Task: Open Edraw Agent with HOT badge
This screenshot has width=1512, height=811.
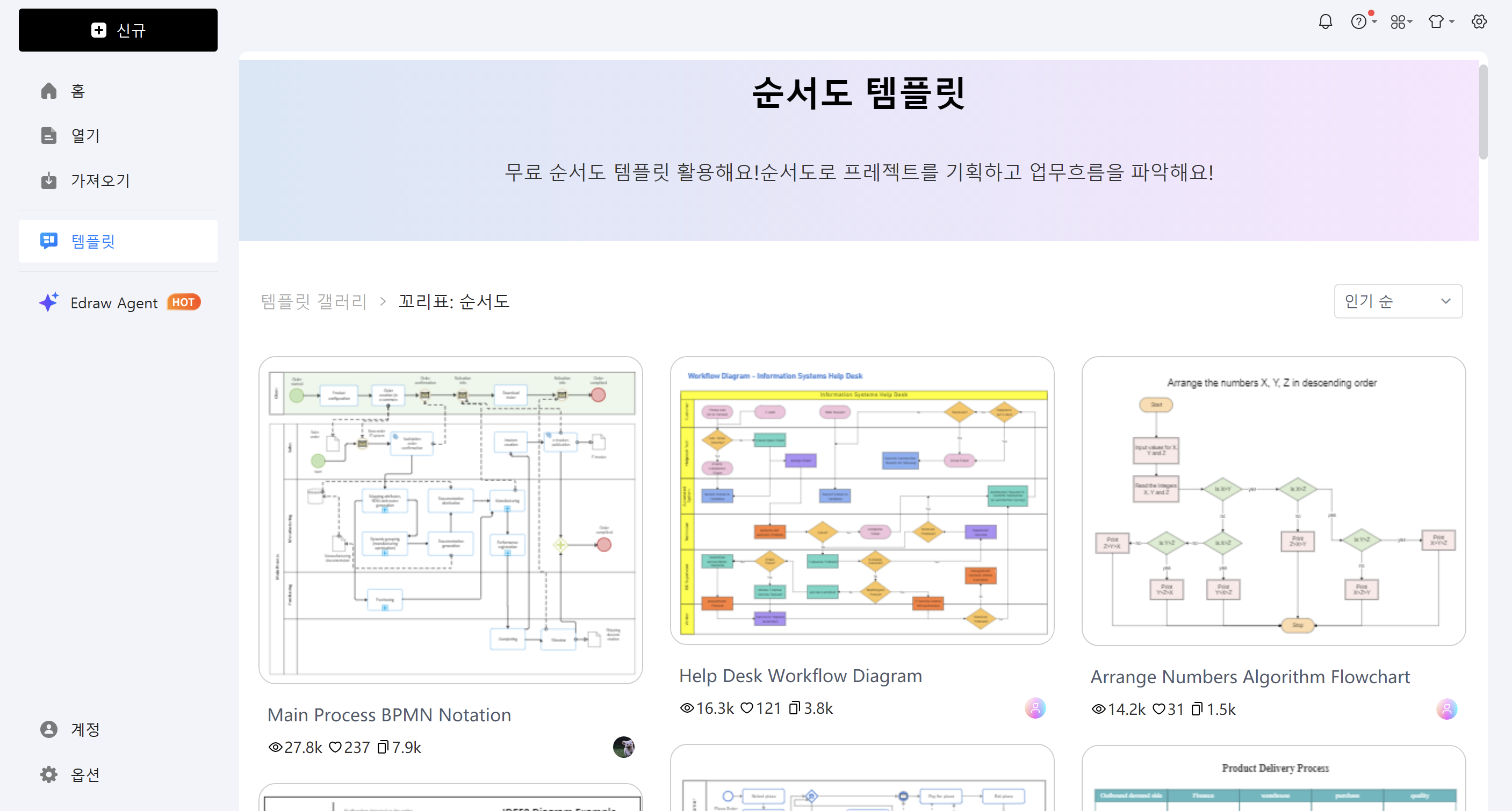Action: pyautogui.click(x=115, y=302)
